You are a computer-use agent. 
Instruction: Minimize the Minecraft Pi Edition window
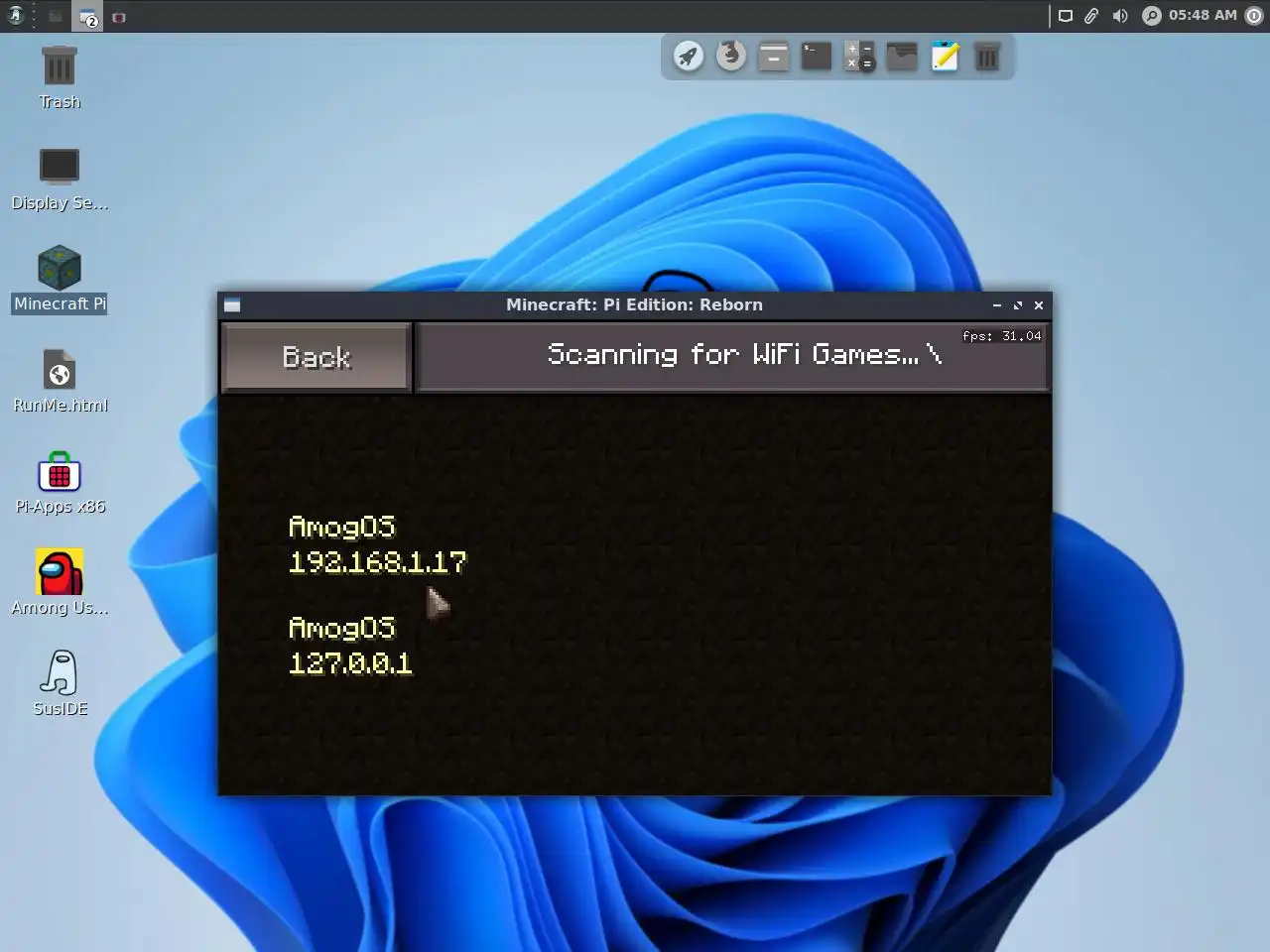(x=996, y=305)
